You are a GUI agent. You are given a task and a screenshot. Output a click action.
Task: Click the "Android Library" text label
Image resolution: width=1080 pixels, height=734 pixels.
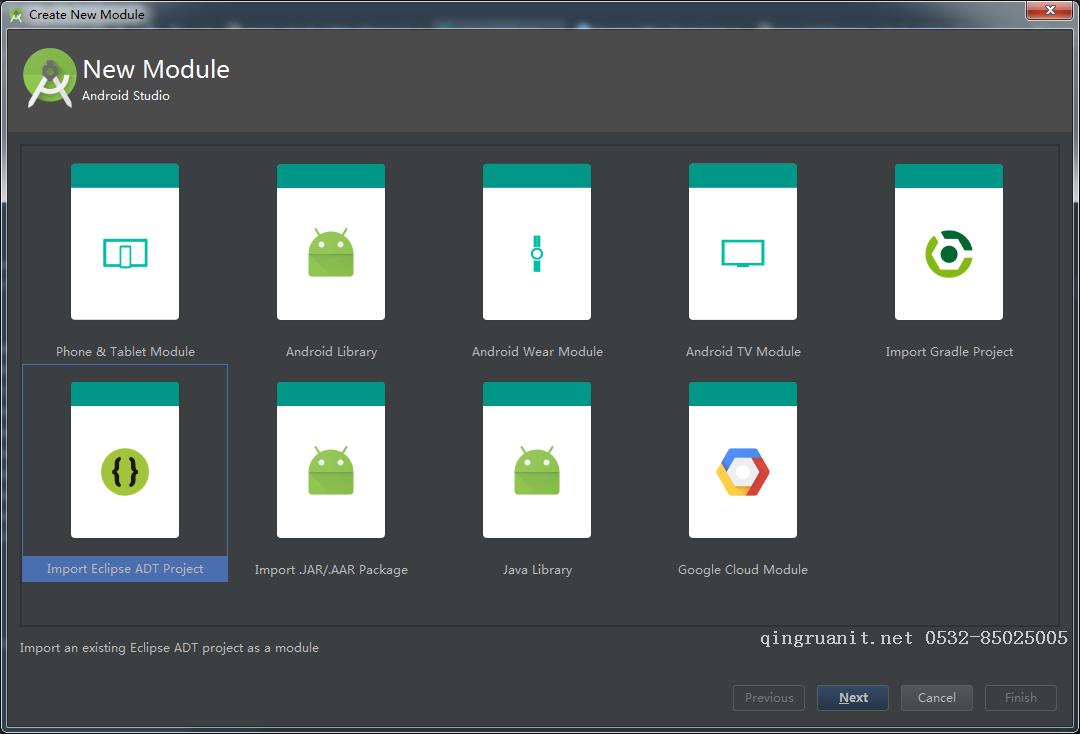coord(331,352)
